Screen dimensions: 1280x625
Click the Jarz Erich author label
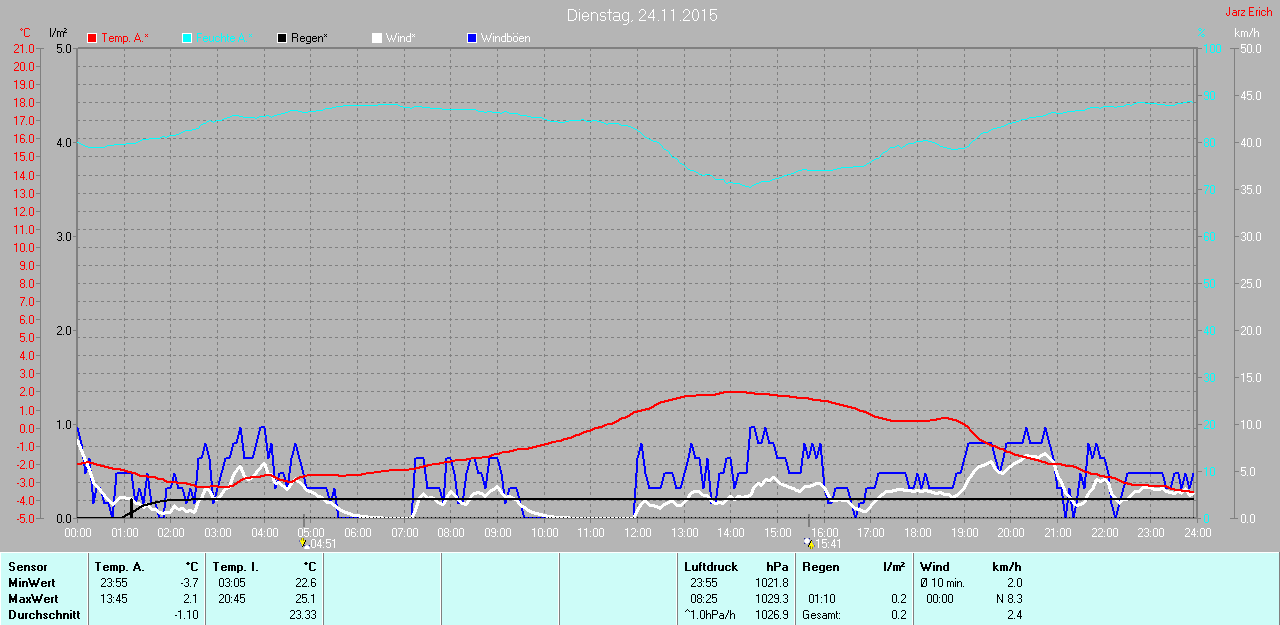(x=1248, y=12)
